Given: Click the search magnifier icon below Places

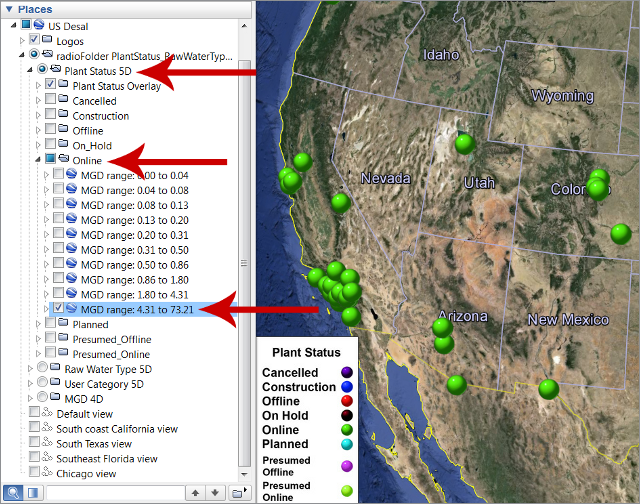Looking at the screenshot, I should click(x=14, y=492).
